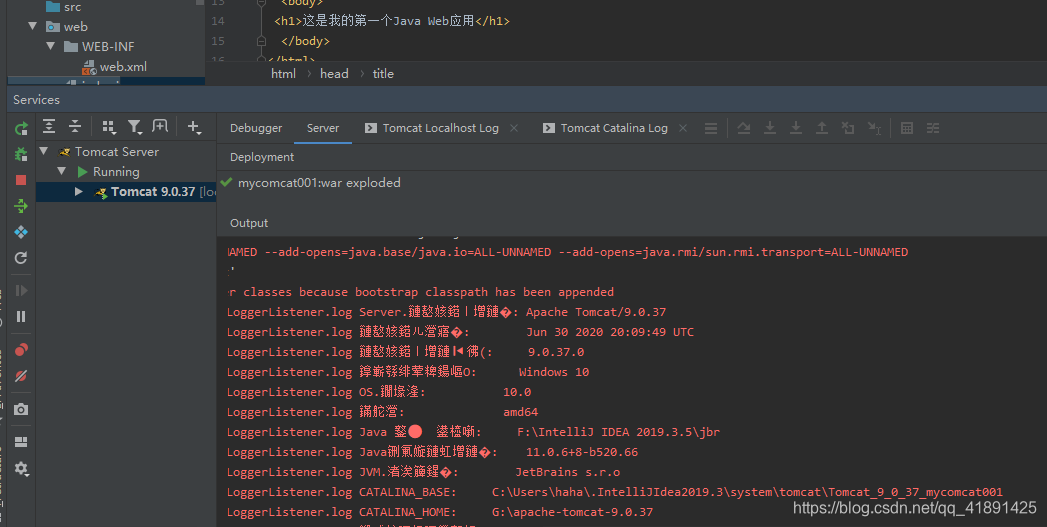
Task: Open the Add Service plus dropdown
Action: pyautogui.click(x=194, y=127)
